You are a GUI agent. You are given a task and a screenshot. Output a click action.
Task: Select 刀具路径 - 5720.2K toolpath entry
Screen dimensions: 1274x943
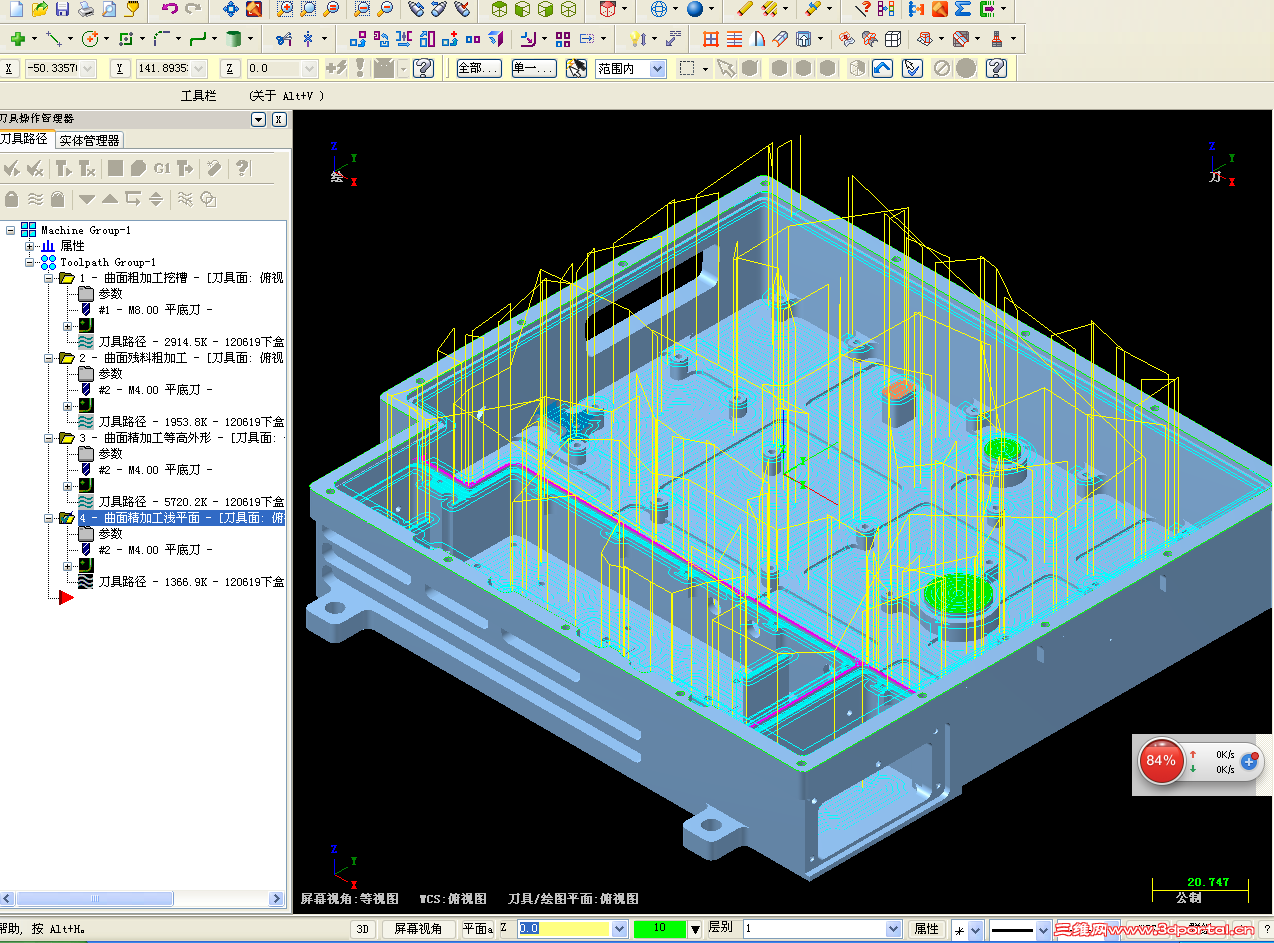[191, 502]
